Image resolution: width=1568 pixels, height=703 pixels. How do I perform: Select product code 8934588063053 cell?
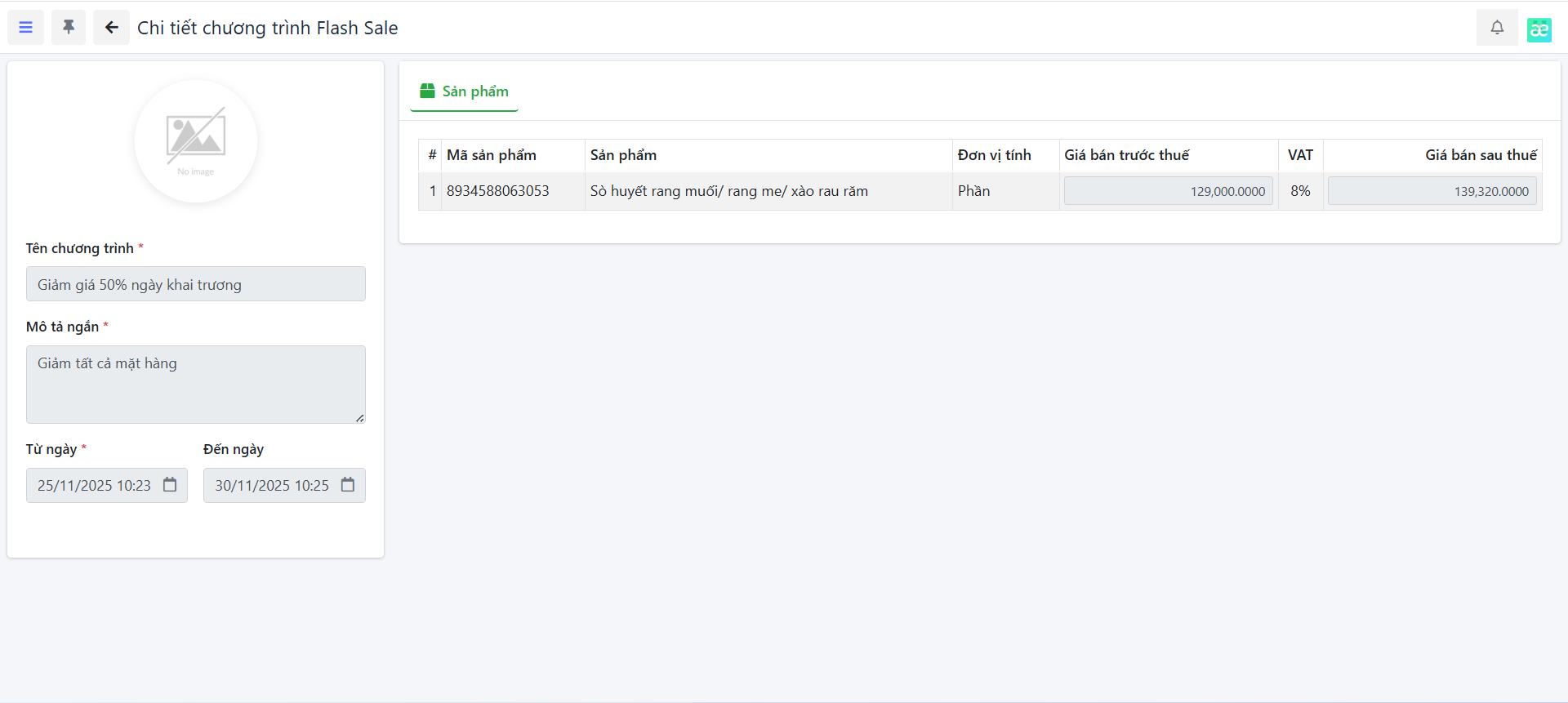click(497, 191)
